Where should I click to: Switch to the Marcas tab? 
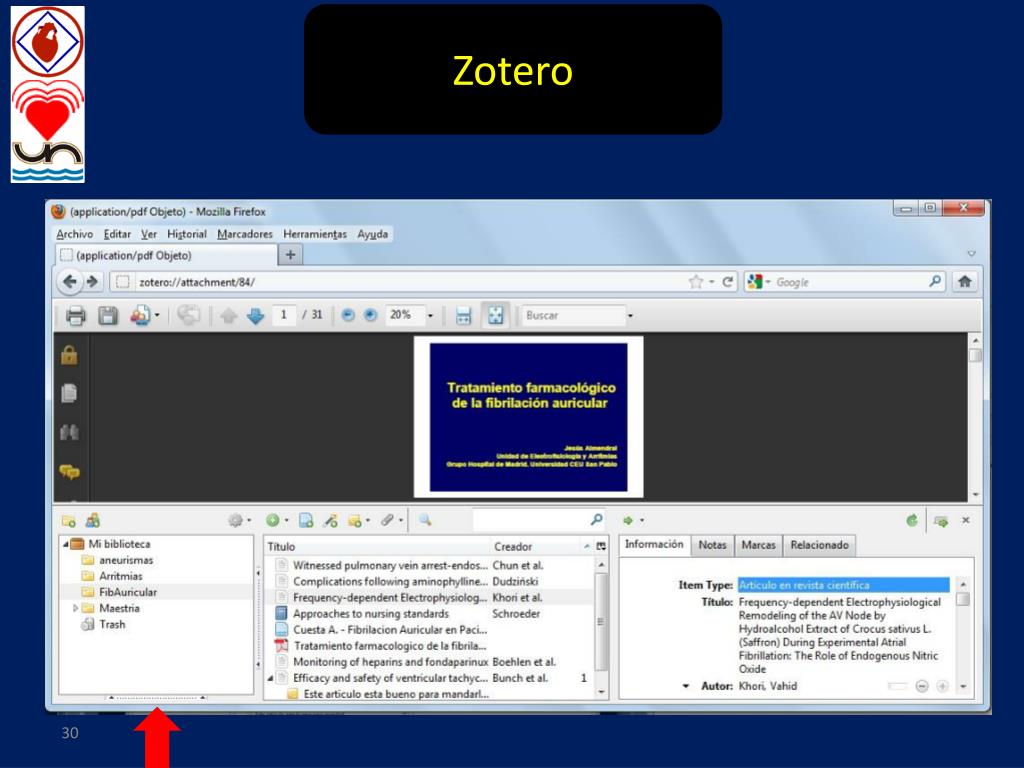tap(758, 545)
